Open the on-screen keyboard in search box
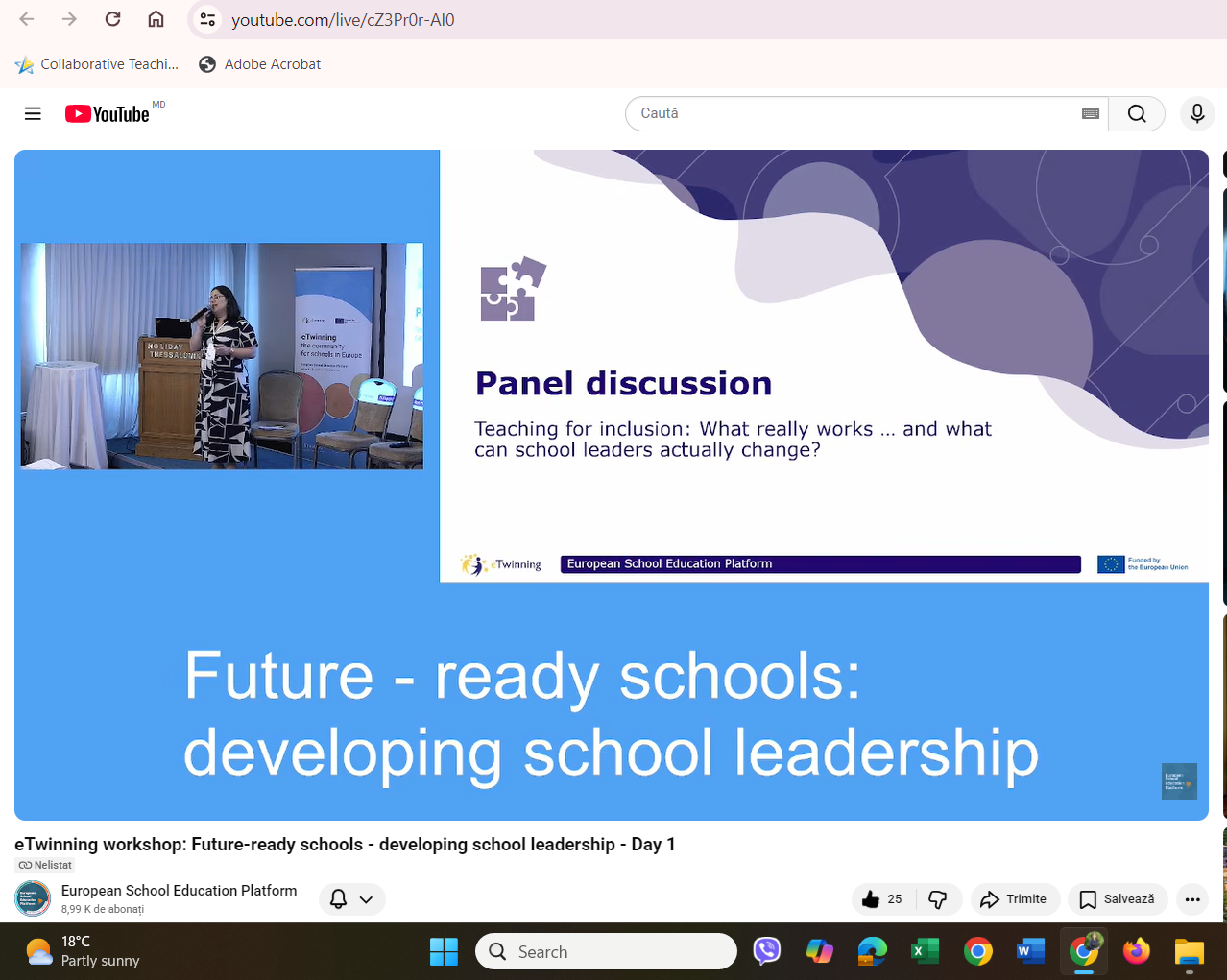This screenshot has height=980, width=1227. coord(1090,114)
